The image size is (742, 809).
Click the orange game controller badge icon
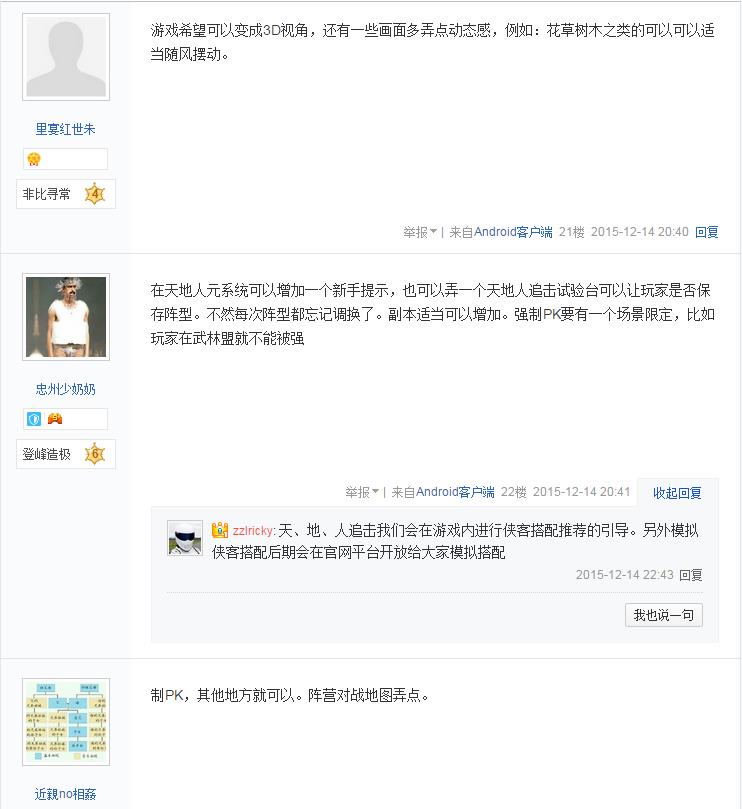(55, 418)
